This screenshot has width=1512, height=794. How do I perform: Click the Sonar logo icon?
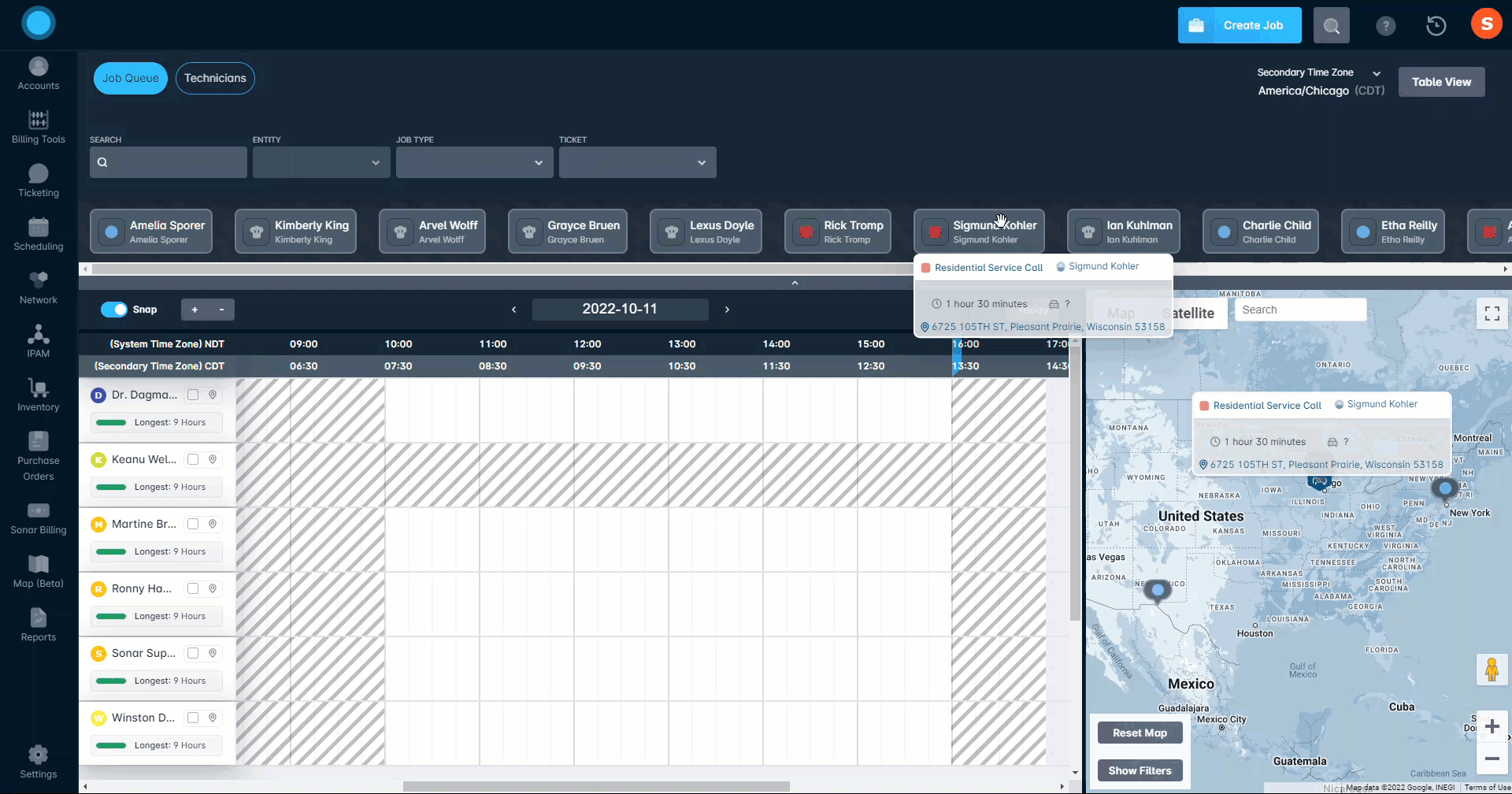tap(38, 23)
